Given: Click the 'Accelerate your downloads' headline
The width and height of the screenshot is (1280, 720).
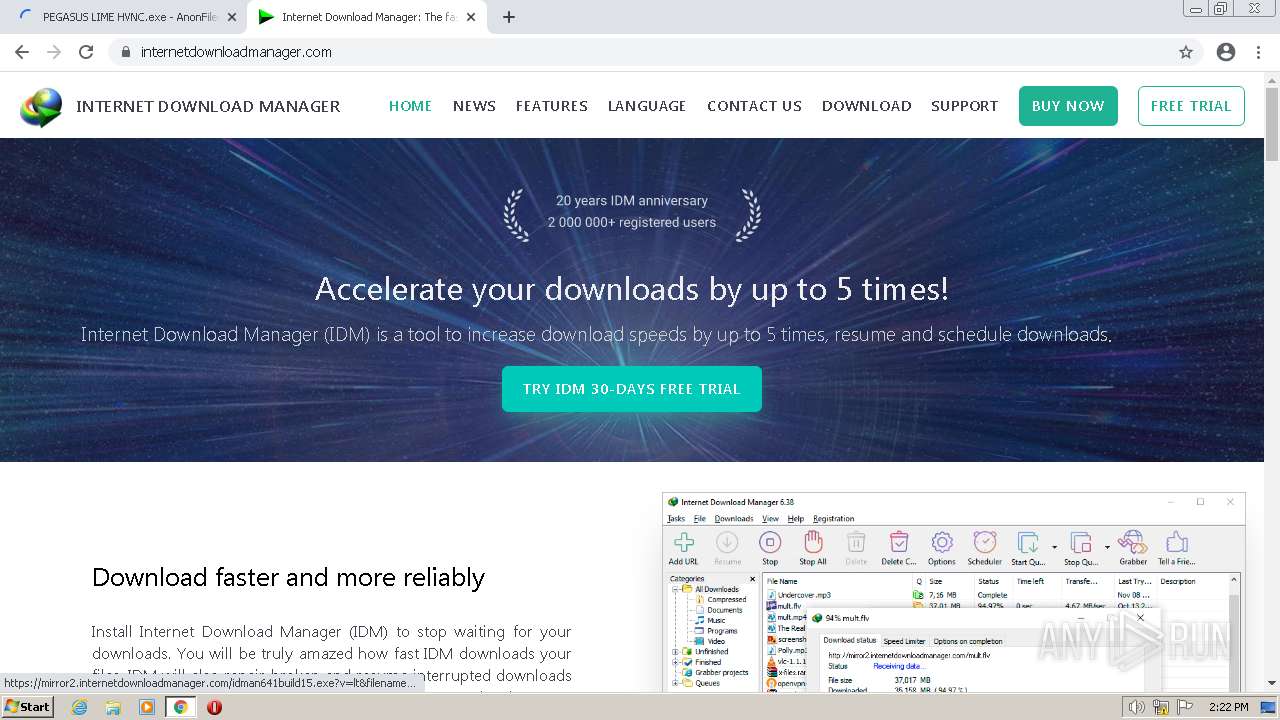Looking at the screenshot, I should (x=632, y=289).
